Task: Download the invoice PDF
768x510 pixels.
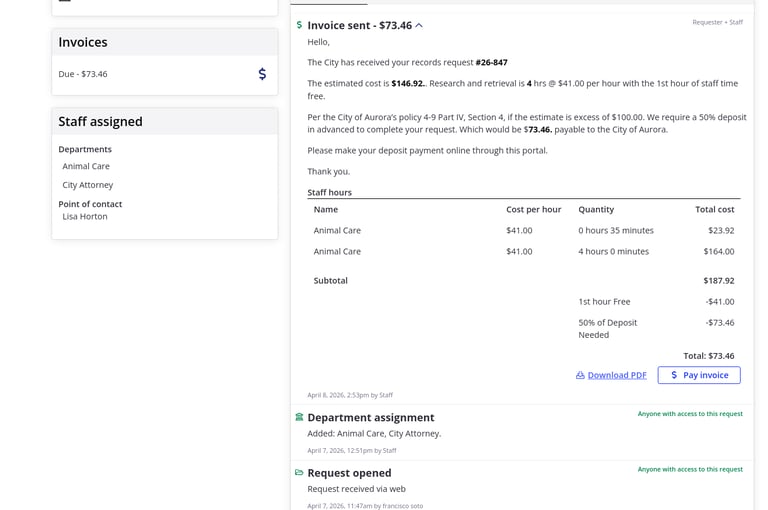Action: [616, 375]
